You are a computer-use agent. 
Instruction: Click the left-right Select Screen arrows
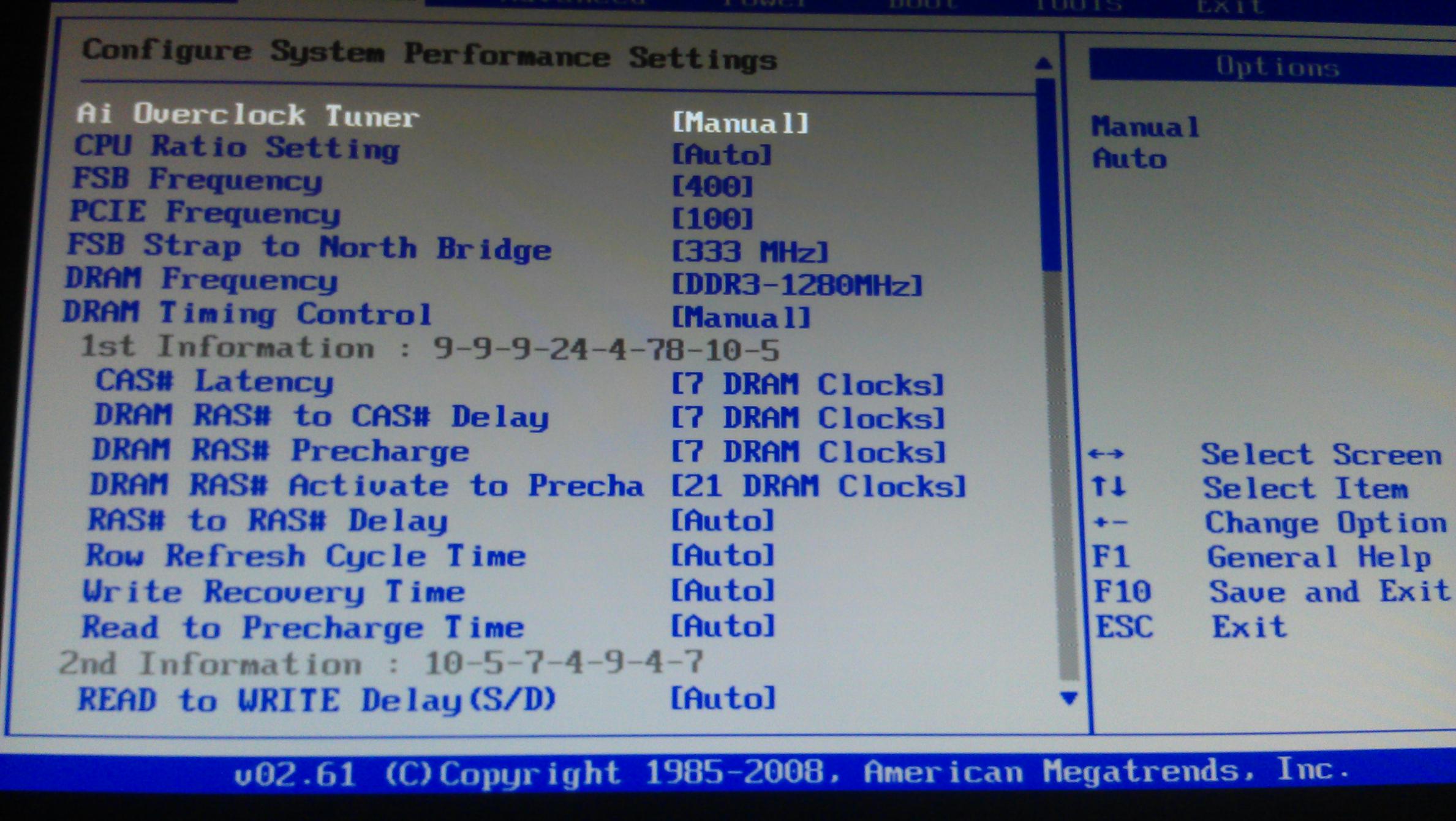(x=1106, y=454)
